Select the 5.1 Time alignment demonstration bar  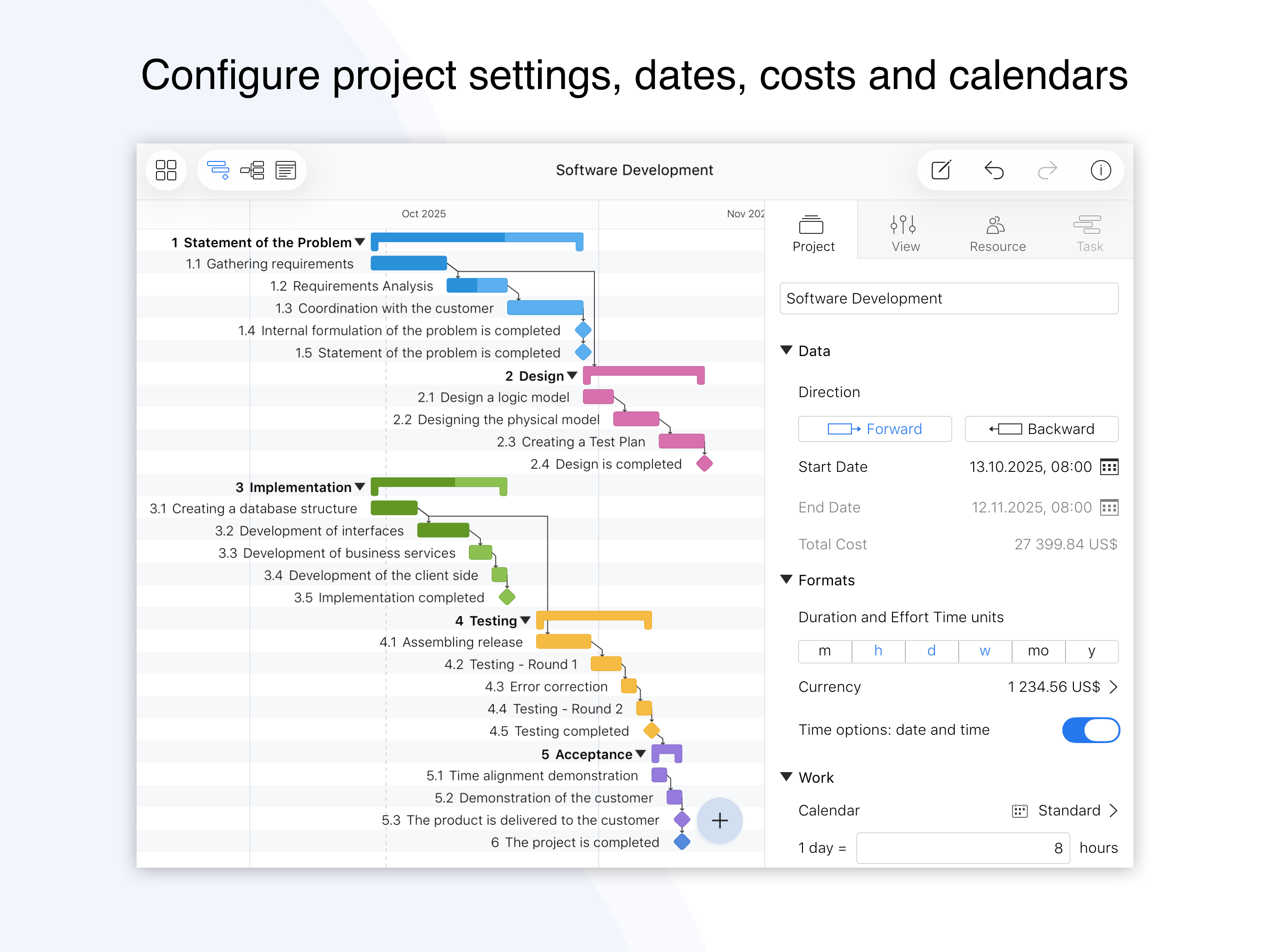pos(659,775)
